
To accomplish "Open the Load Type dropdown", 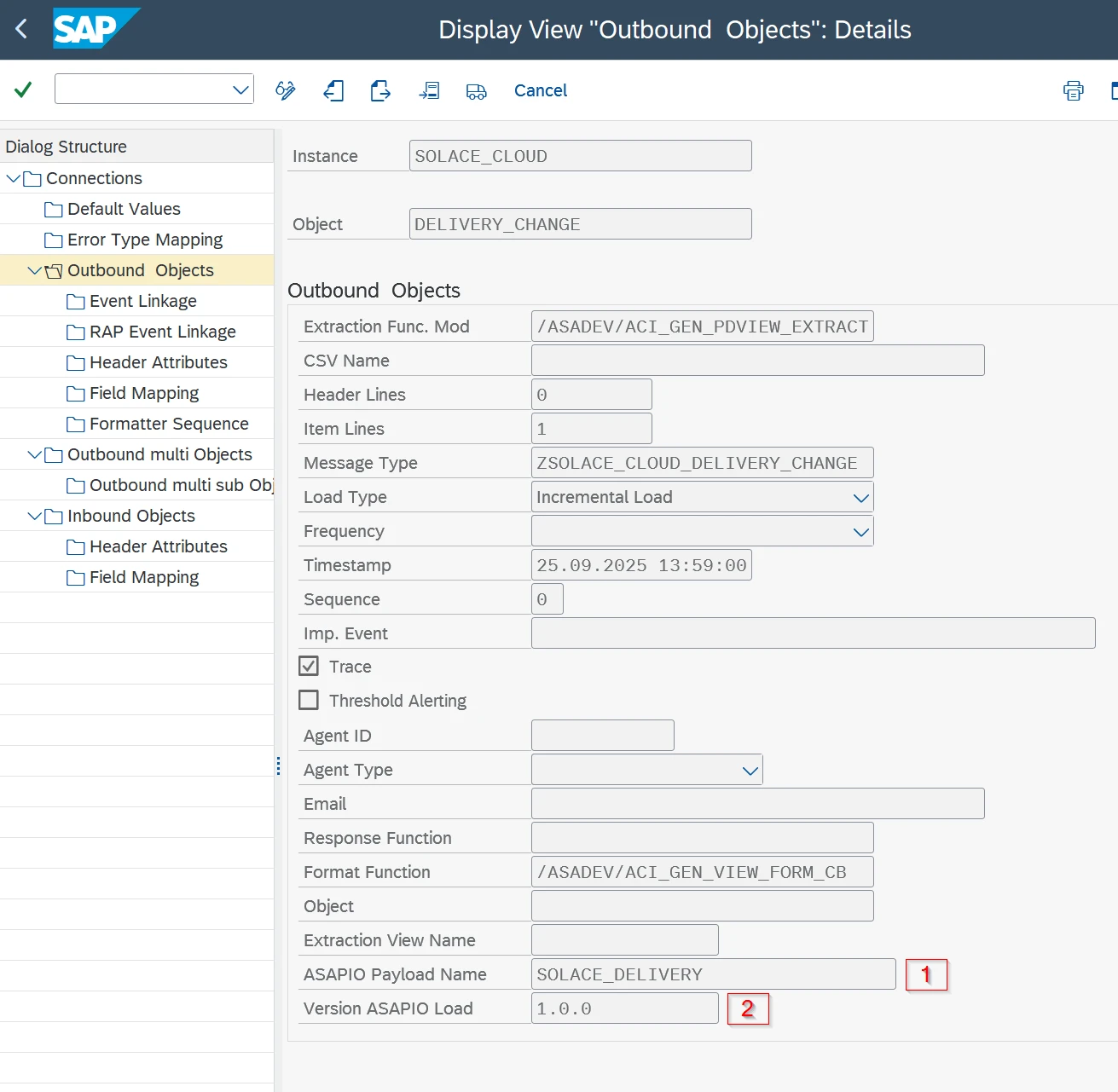I will coord(861,497).
